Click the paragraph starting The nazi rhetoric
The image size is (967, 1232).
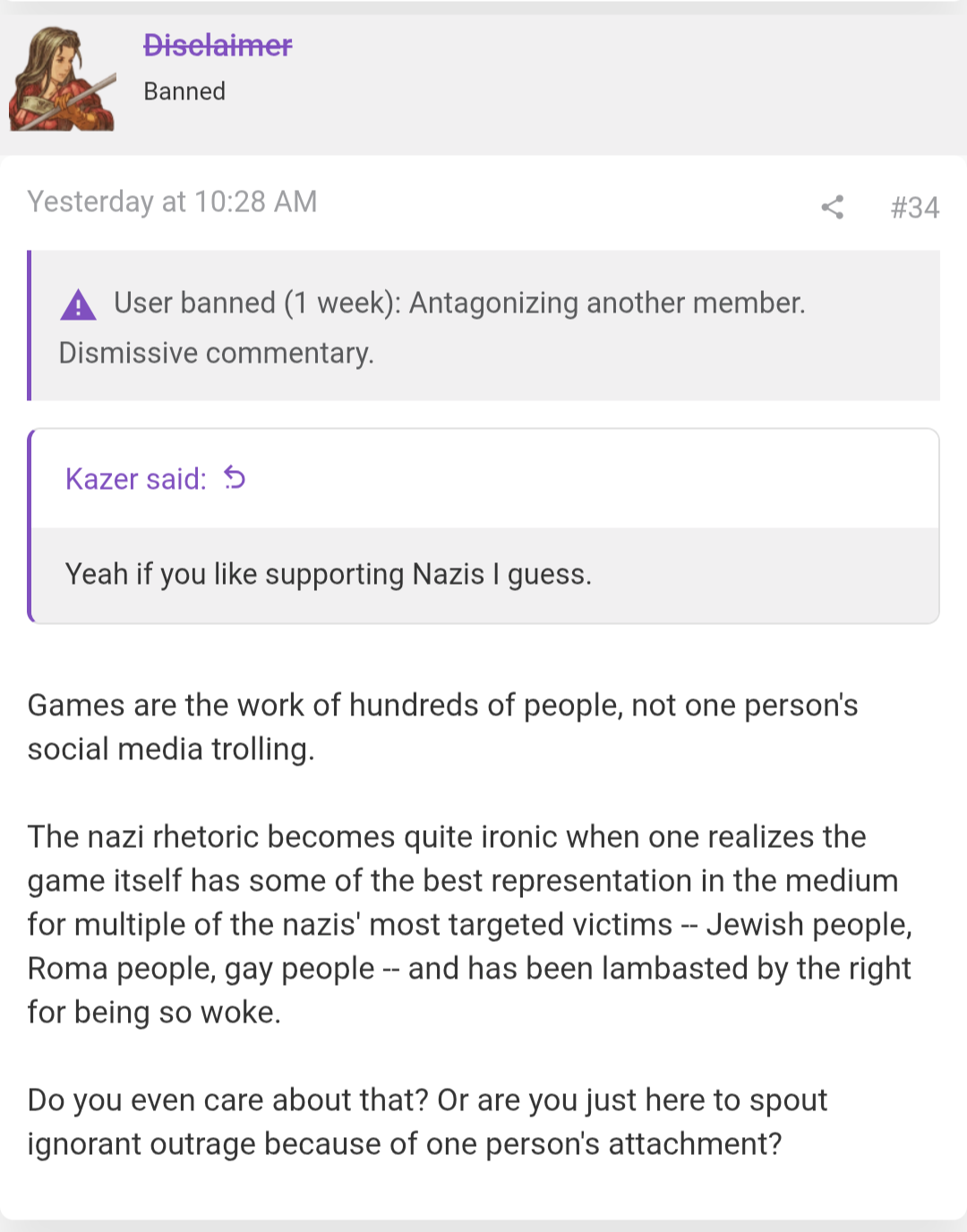click(x=470, y=924)
